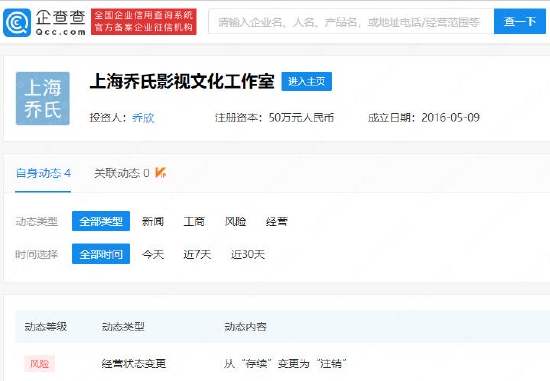Click the 经营状态变更 table cell

pyautogui.click(x=134, y=363)
